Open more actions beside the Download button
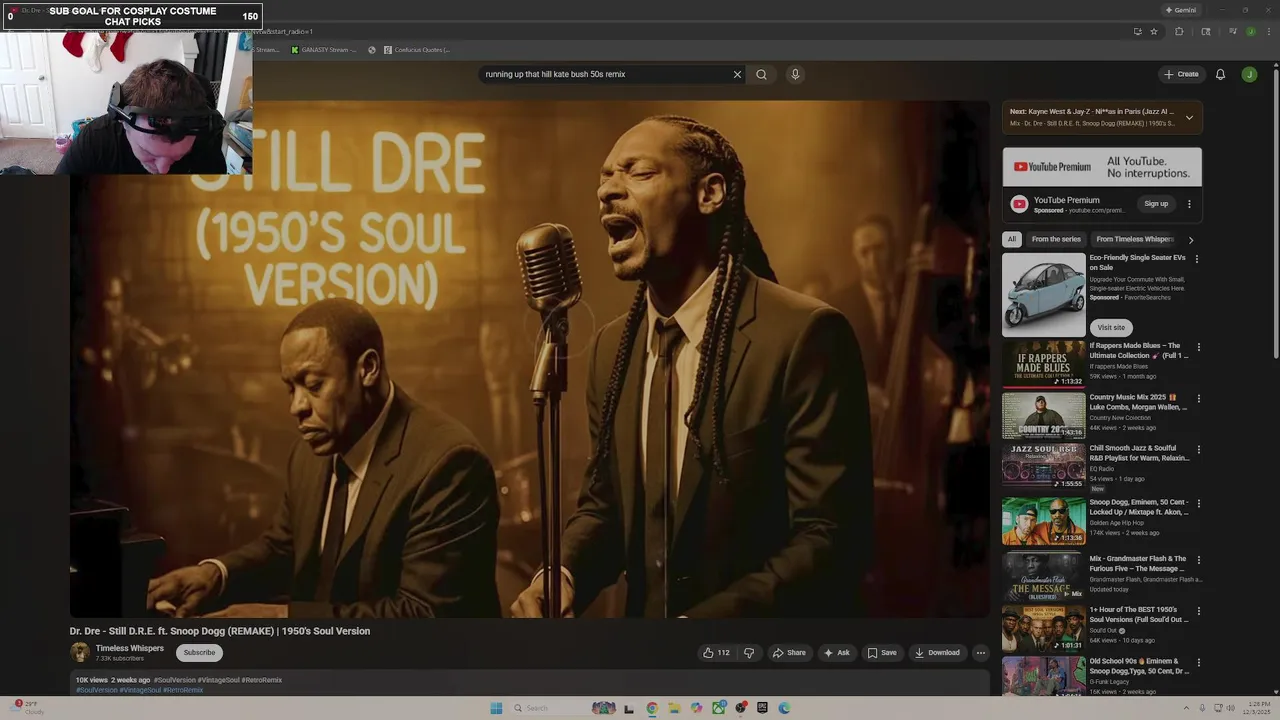The width and height of the screenshot is (1280, 720). 980,653
